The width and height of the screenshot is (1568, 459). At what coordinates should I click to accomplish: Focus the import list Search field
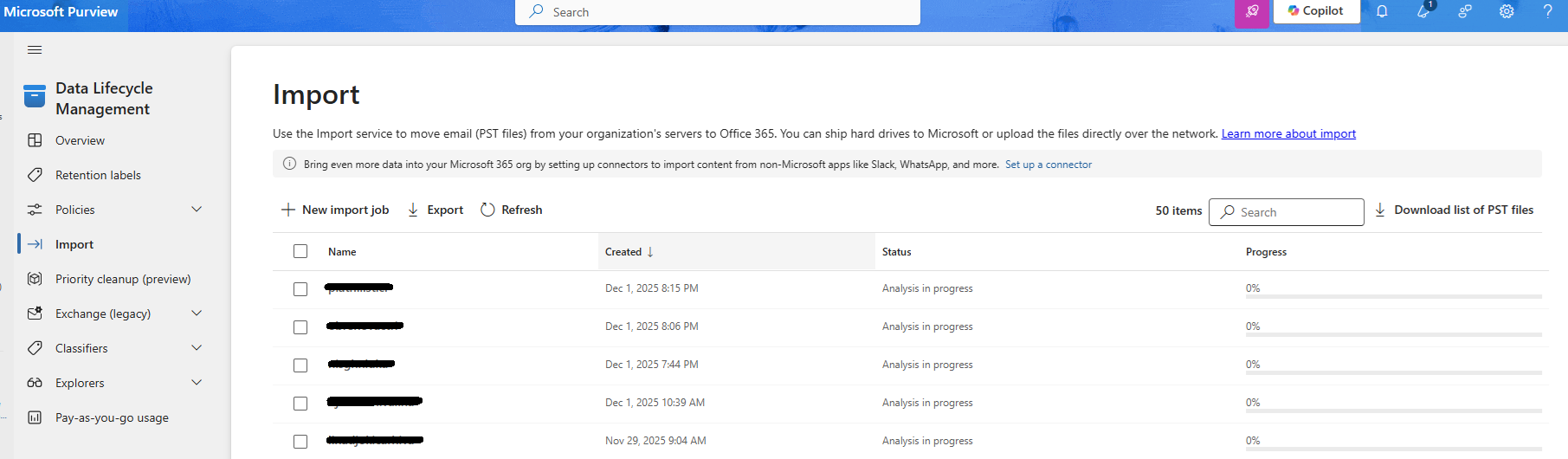(x=1287, y=212)
